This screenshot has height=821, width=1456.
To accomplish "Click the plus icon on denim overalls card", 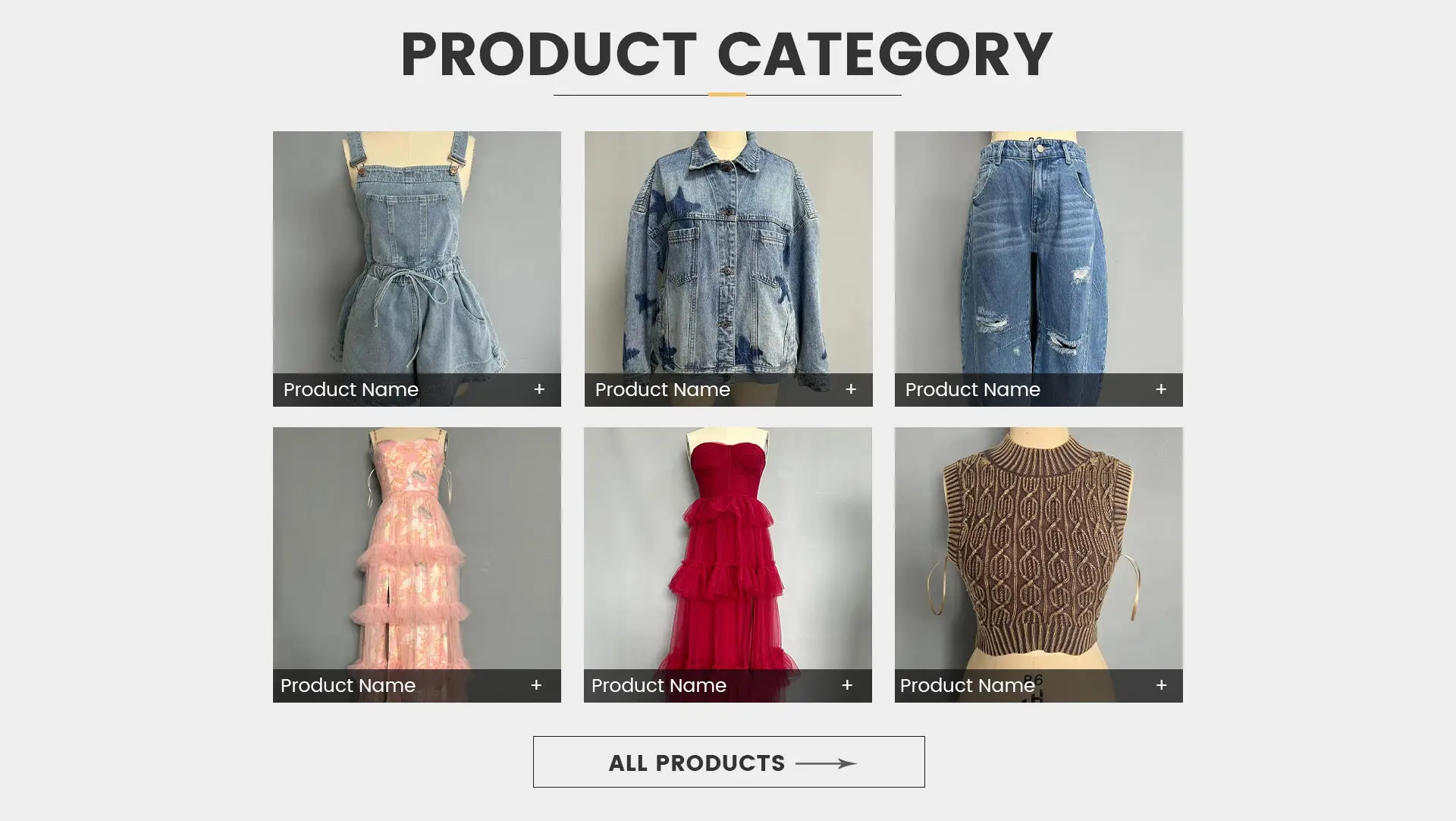I will (539, 389).
